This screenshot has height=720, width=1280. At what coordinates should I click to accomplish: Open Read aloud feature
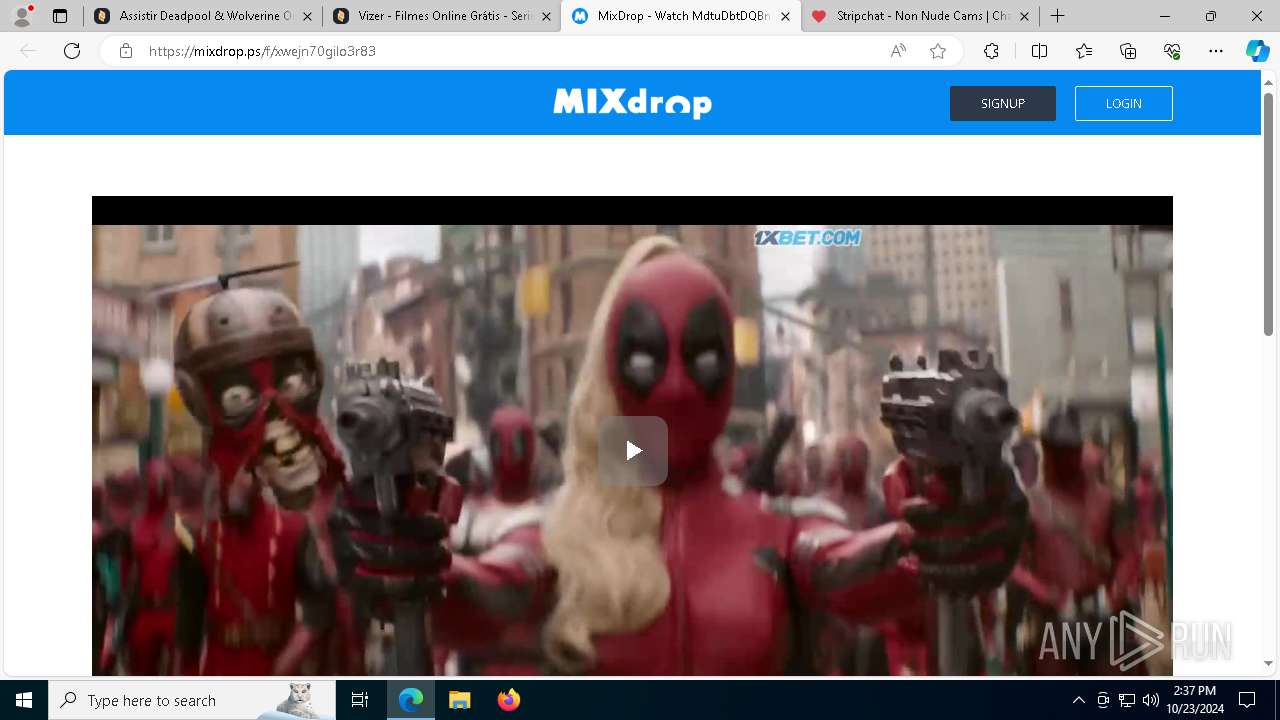pos(898,51)
